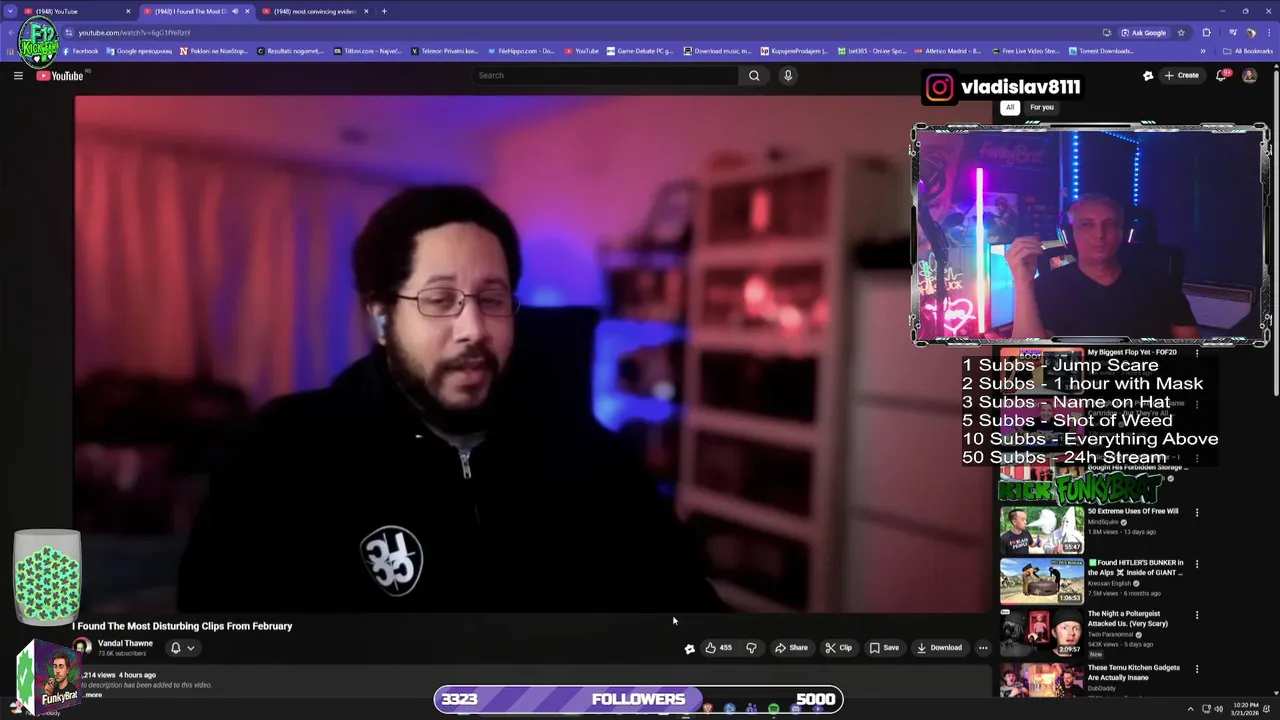Open the Torrent Downloads bookmark

point(1101,51)
